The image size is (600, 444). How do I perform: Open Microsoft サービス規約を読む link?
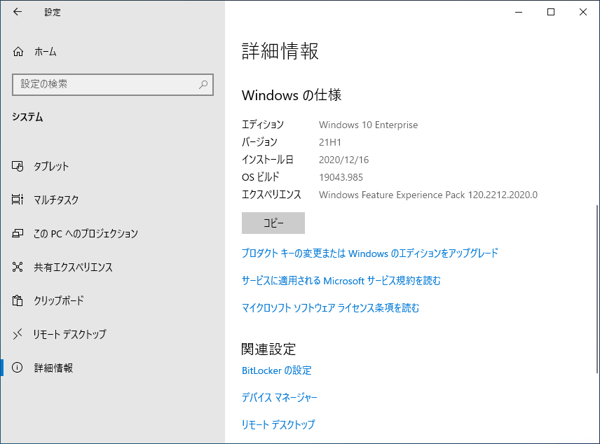(341, 281)
